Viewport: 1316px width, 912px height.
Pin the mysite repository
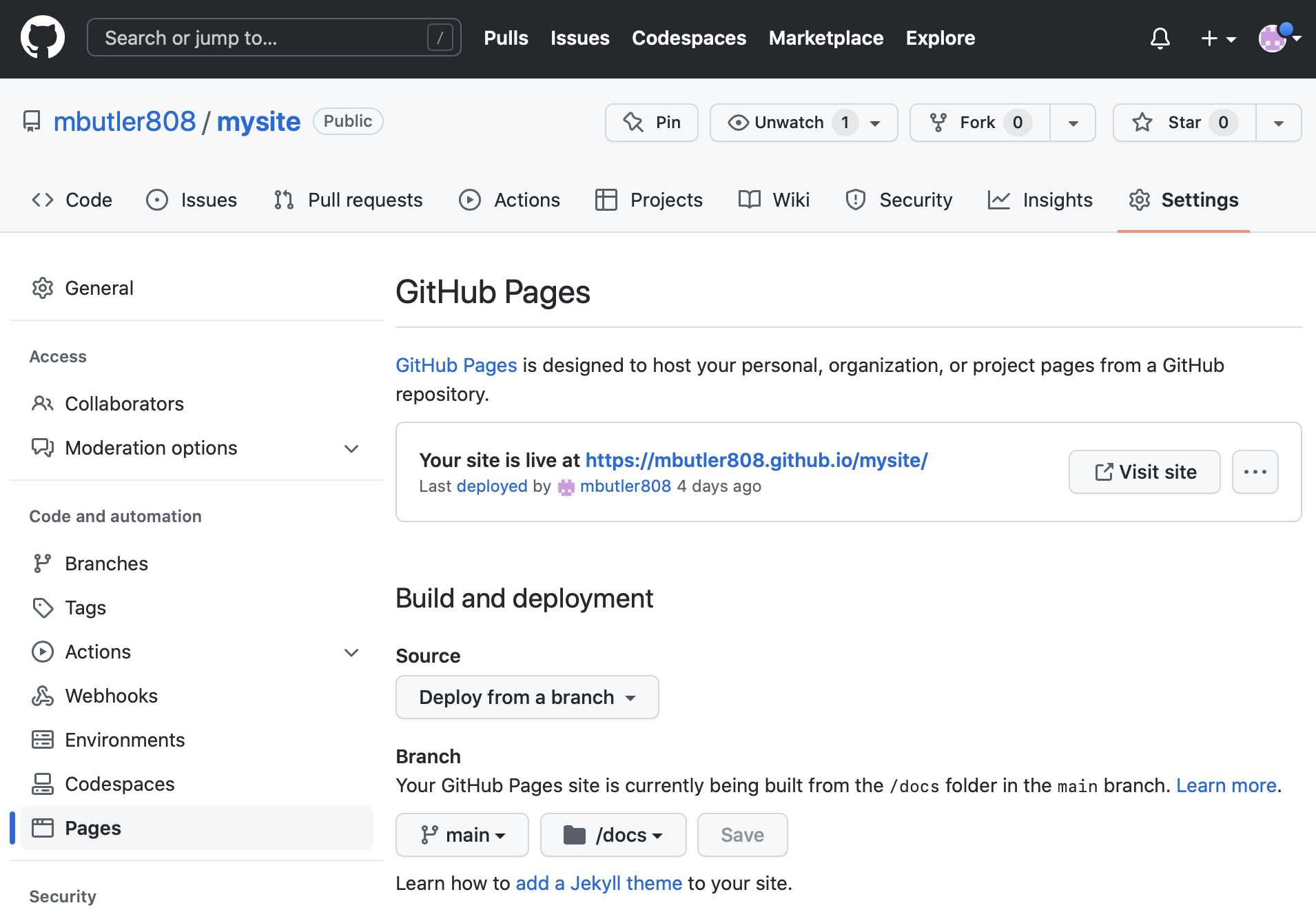tap(652, 123)
